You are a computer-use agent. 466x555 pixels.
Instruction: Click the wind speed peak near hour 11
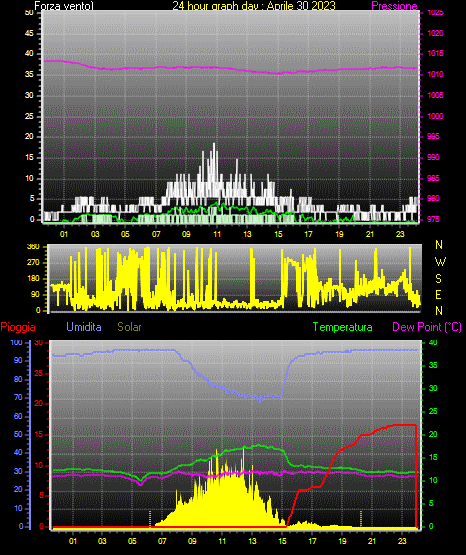coord(214,145)
